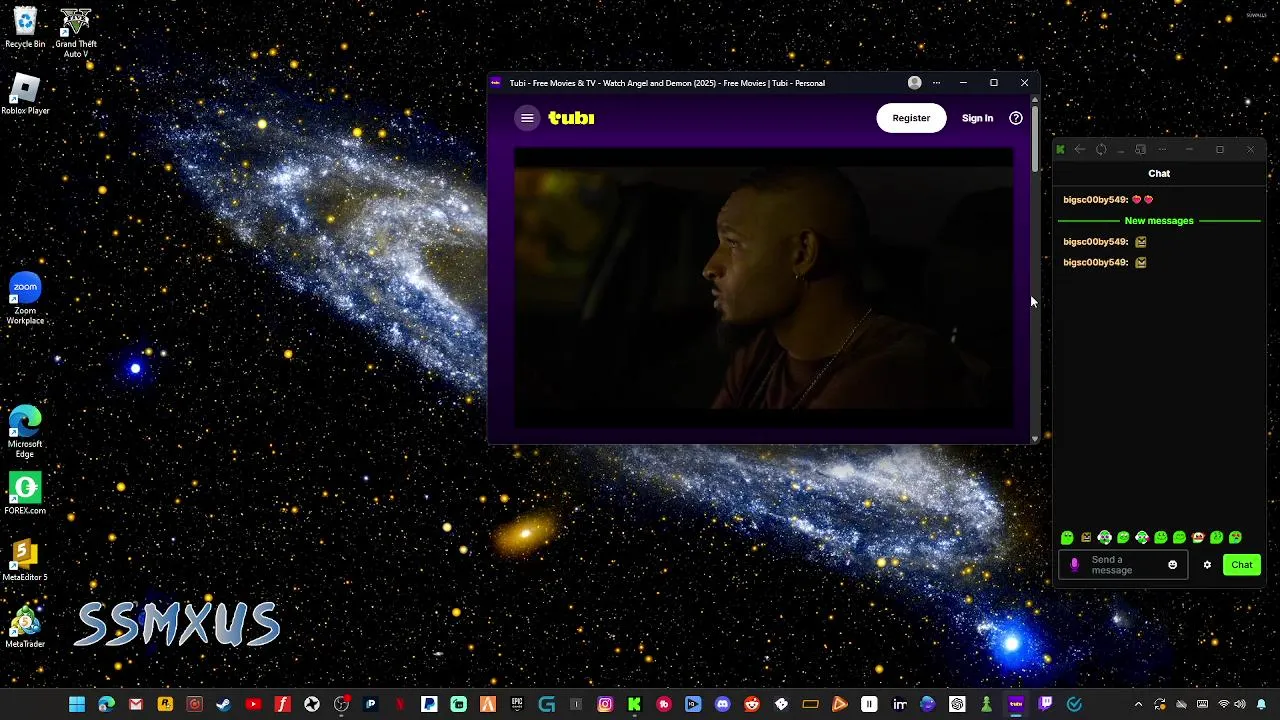The image size is (1280, 720).
Task: Open the Windows Start menu
Action: pos(77,705)
